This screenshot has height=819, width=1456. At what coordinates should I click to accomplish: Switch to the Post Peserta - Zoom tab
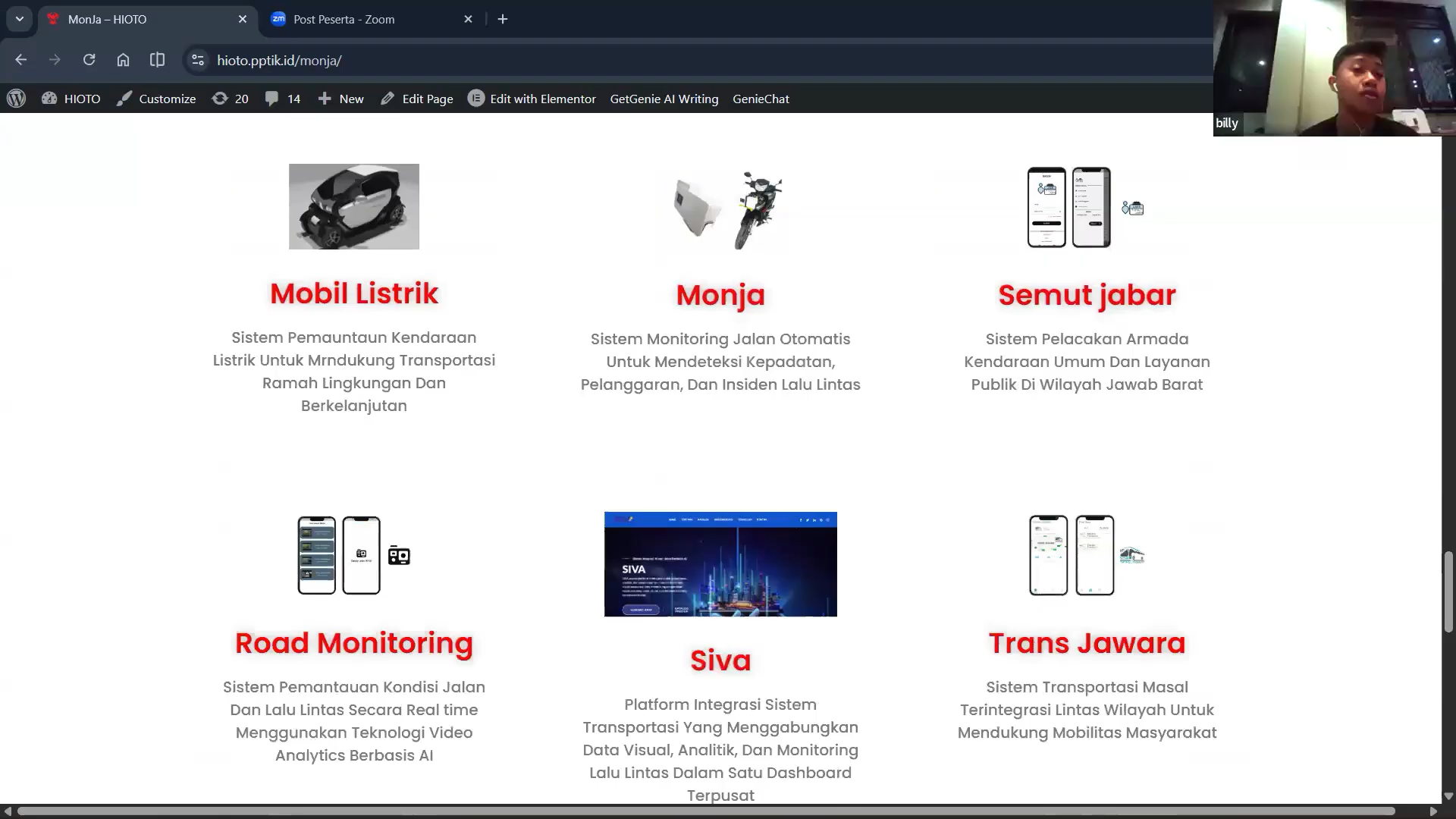point(344,19)
